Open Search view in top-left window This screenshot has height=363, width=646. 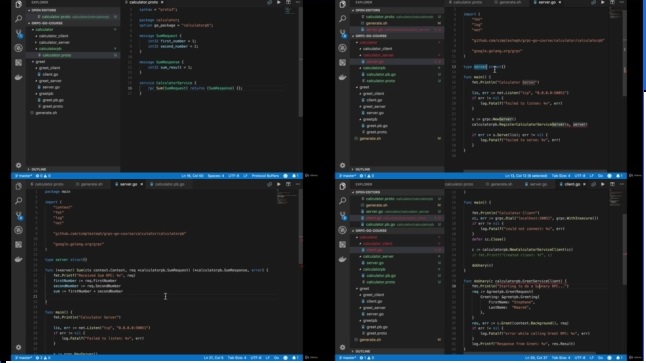(19, 19)
